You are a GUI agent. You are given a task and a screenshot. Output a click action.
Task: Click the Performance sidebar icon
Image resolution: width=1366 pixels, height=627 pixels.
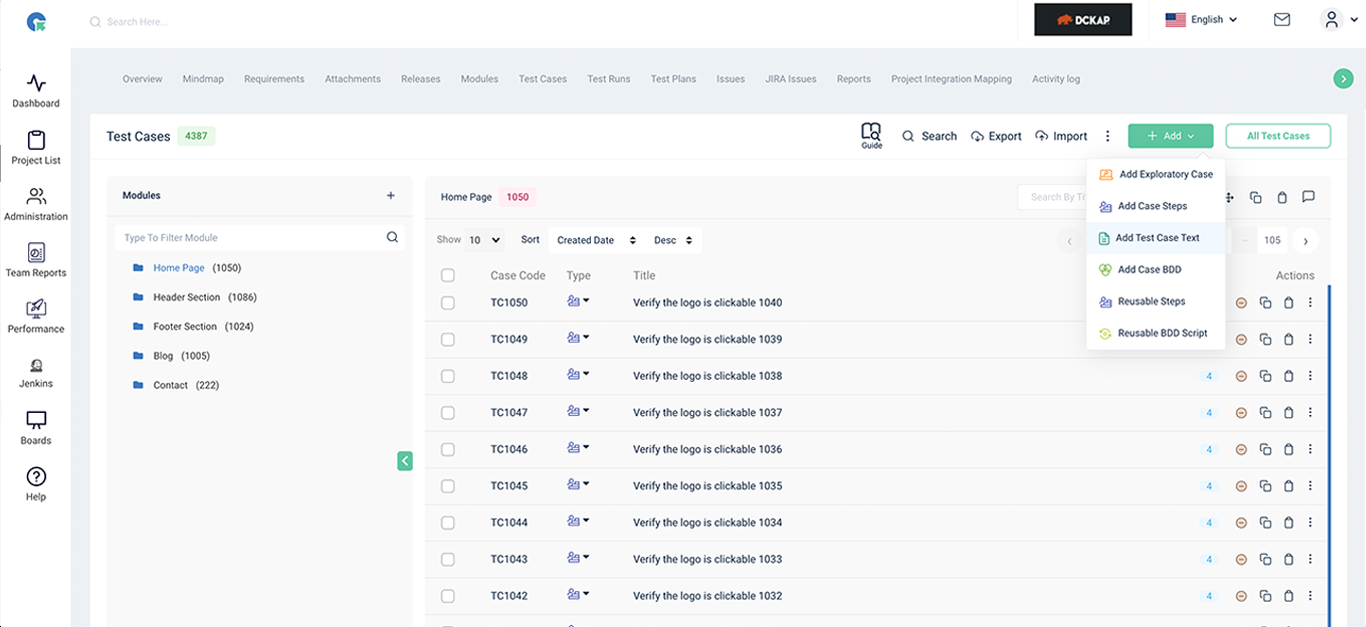pos(36,308)
